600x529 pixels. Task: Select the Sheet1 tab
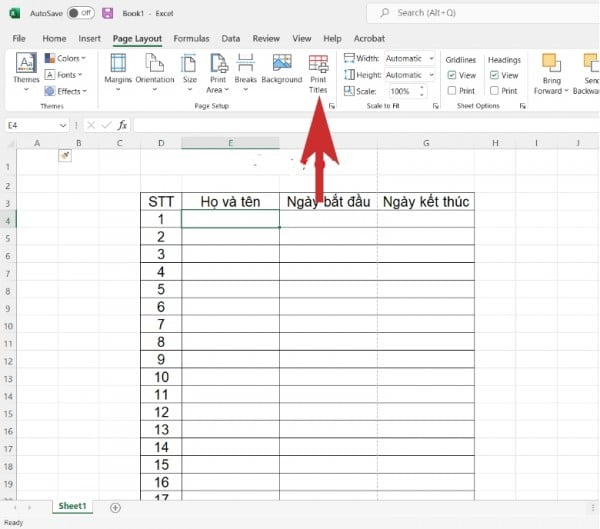(x=72, y=506)
